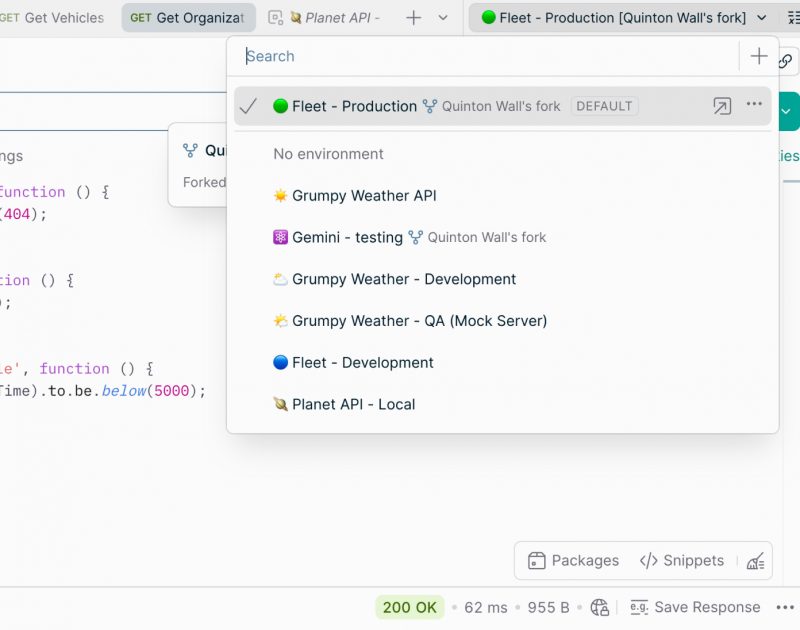Click the teal send dropdown chevron
This screenshot has height=630, width=800.
[786, 111]
